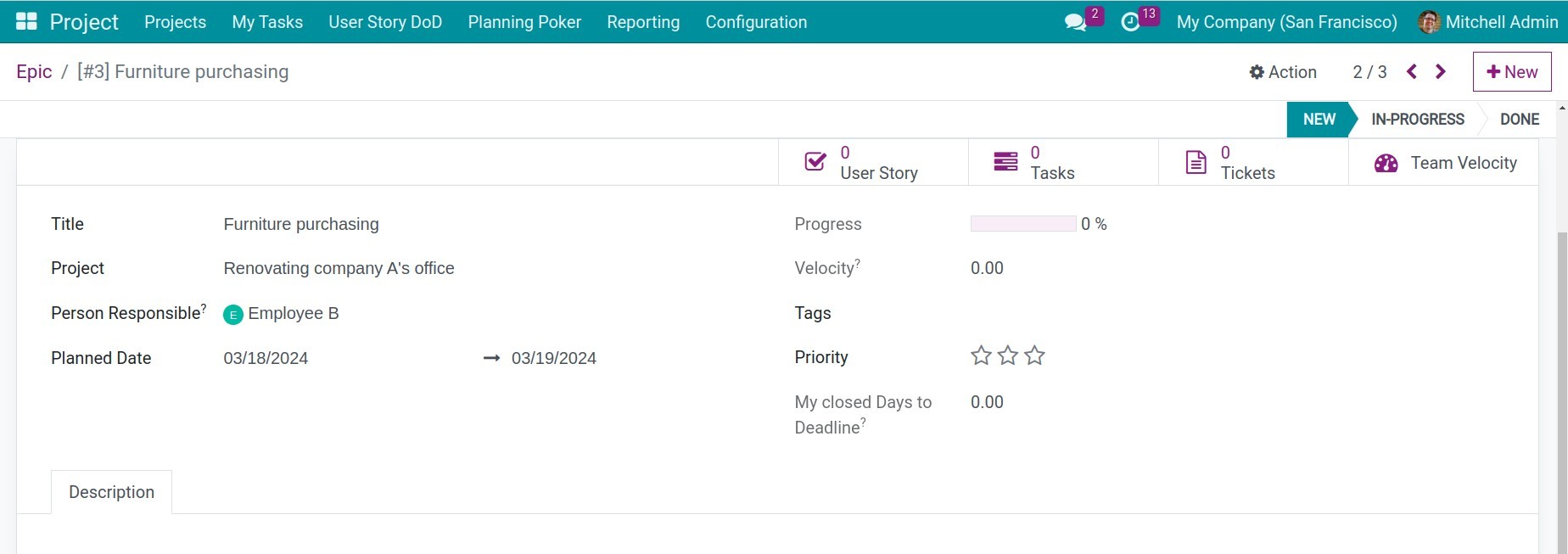Go back to Epic breadcrumb

coord(34,72)
